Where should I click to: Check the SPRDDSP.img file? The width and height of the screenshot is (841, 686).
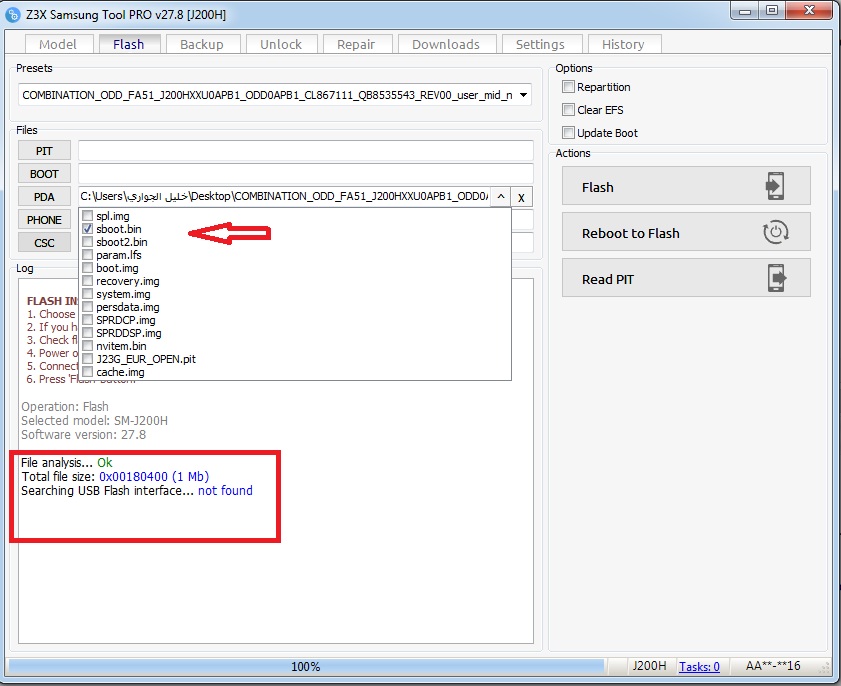pyautogui.click(x=87, y=333)
